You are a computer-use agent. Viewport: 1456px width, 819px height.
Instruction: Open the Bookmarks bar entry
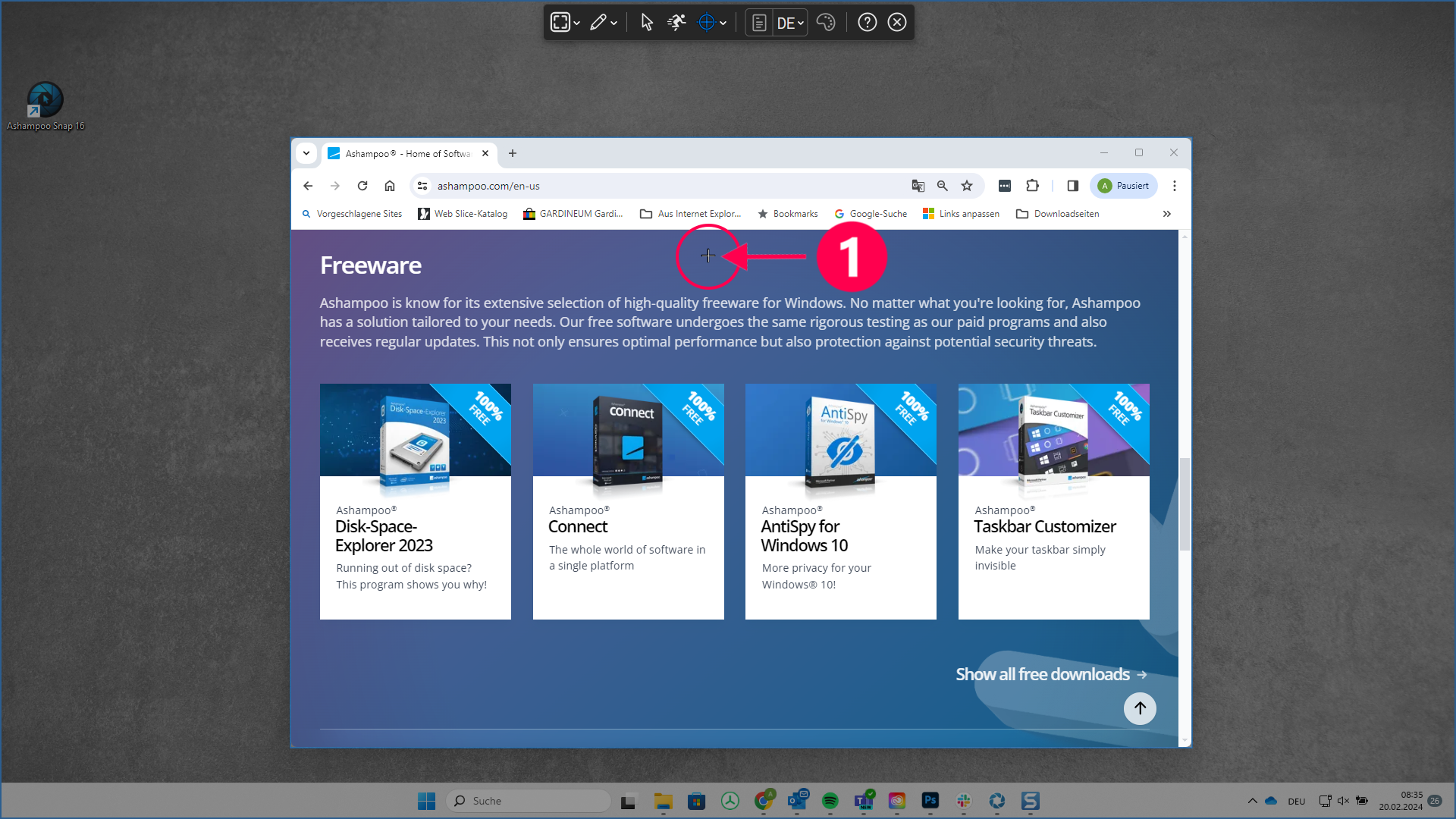point(788,214)
